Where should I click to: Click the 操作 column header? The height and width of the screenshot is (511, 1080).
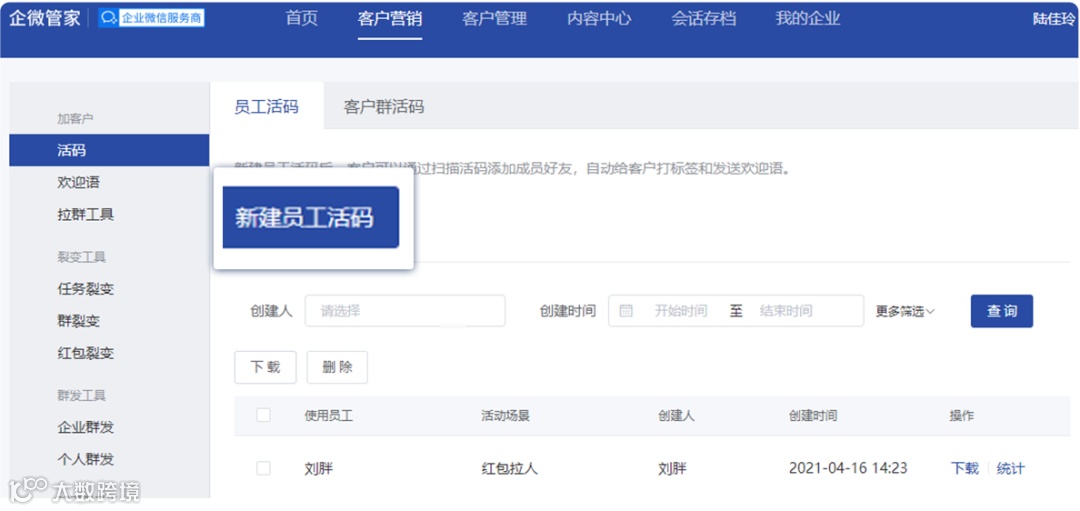pos(962,416)
